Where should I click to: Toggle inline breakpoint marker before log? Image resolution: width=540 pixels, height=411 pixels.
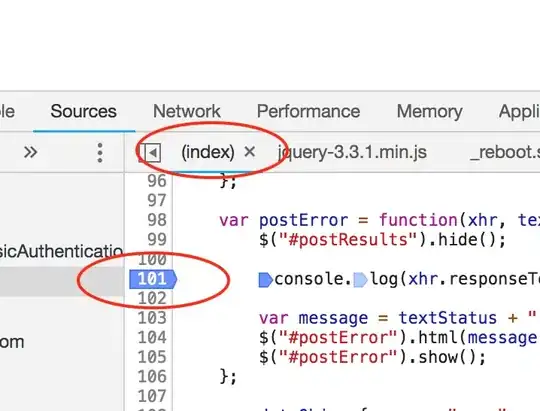[361, 280]
